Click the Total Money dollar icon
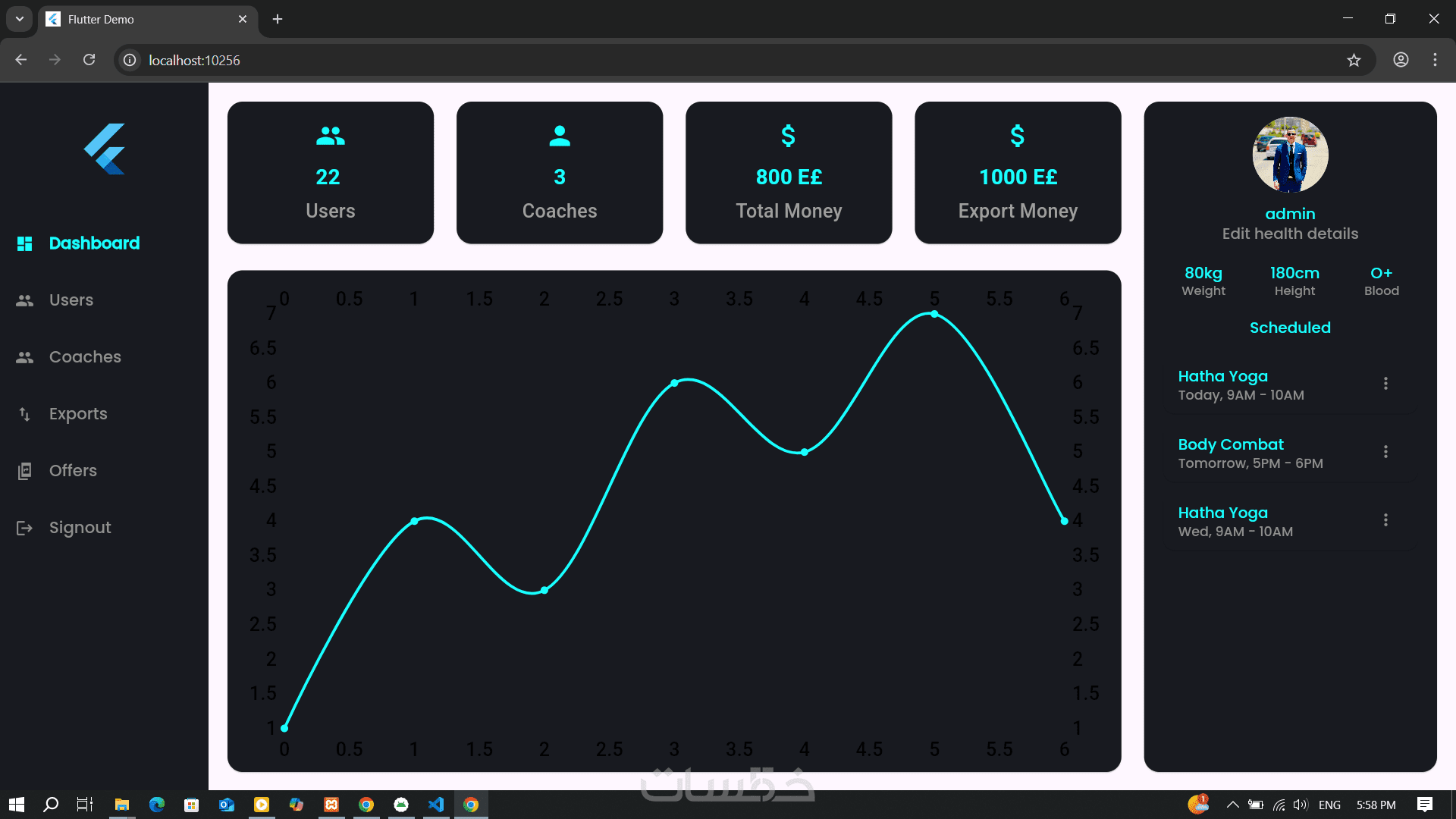 tap(789, 136)
